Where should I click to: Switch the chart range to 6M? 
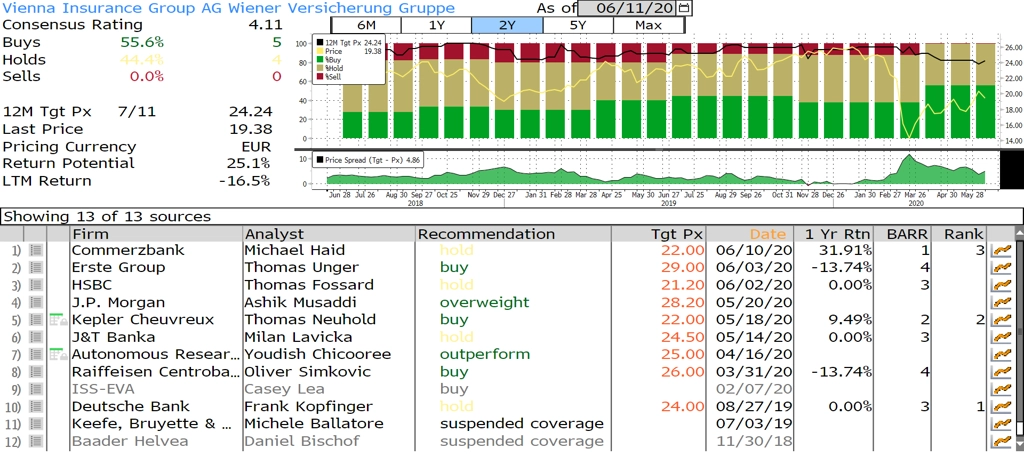[366, 25]
